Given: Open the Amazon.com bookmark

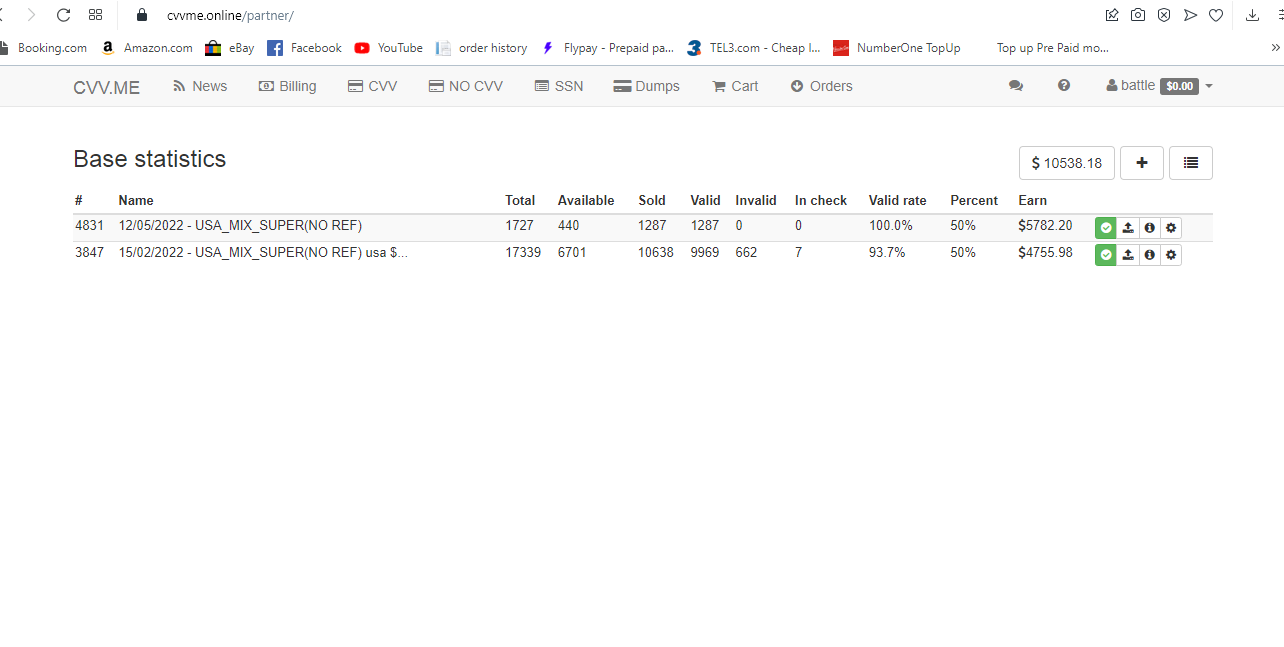Looking at the screenshot, I should tap(147, 47).
